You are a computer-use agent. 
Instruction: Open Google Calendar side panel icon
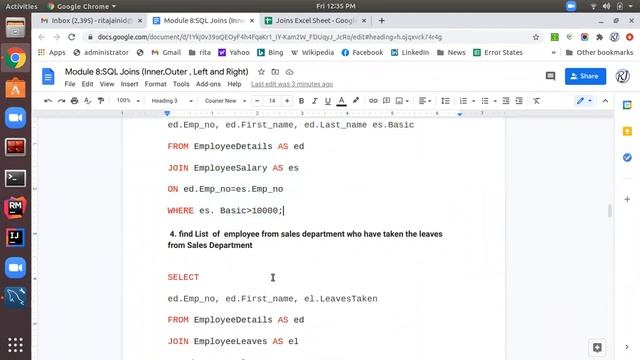[627, 105]
